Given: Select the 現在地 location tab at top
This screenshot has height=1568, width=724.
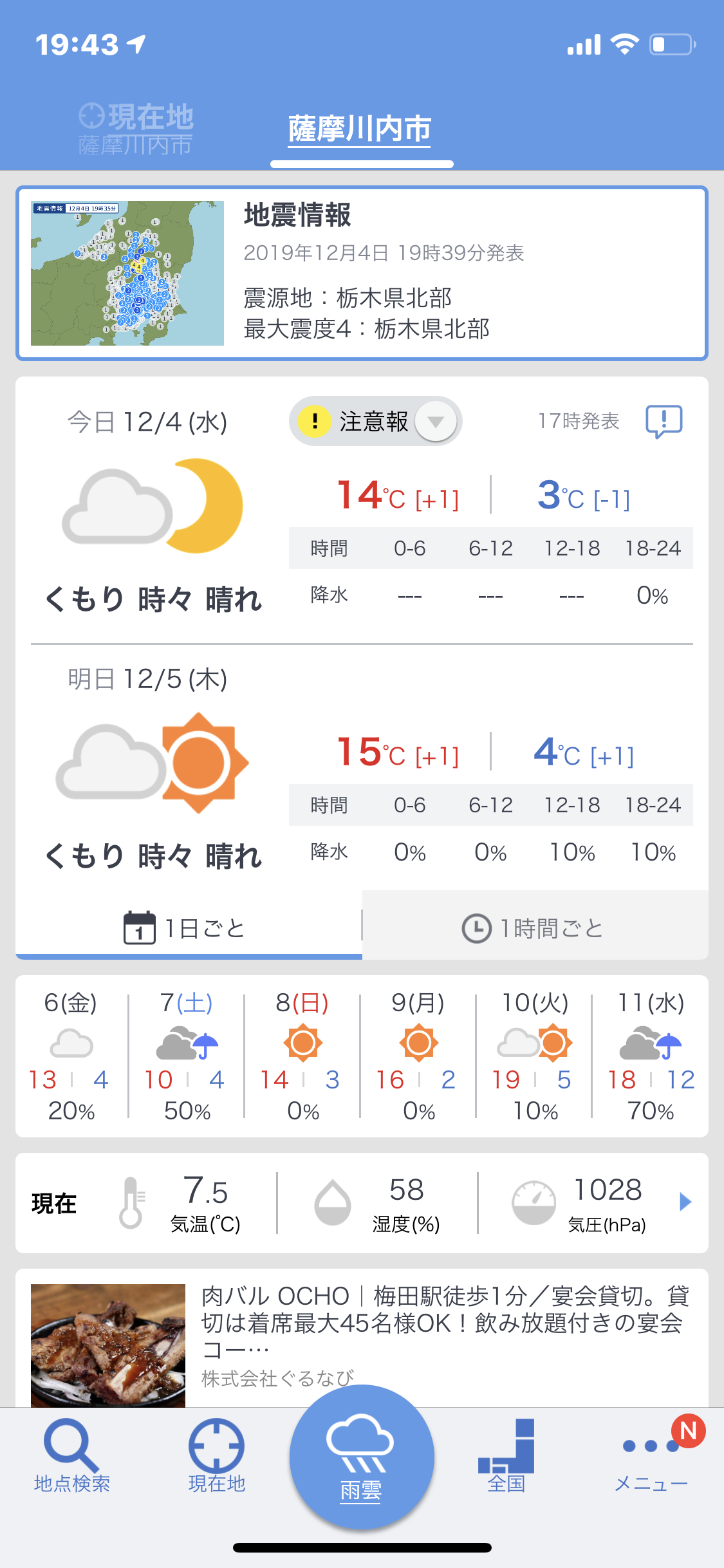Looking at the screenshot, I should [136, 129].
